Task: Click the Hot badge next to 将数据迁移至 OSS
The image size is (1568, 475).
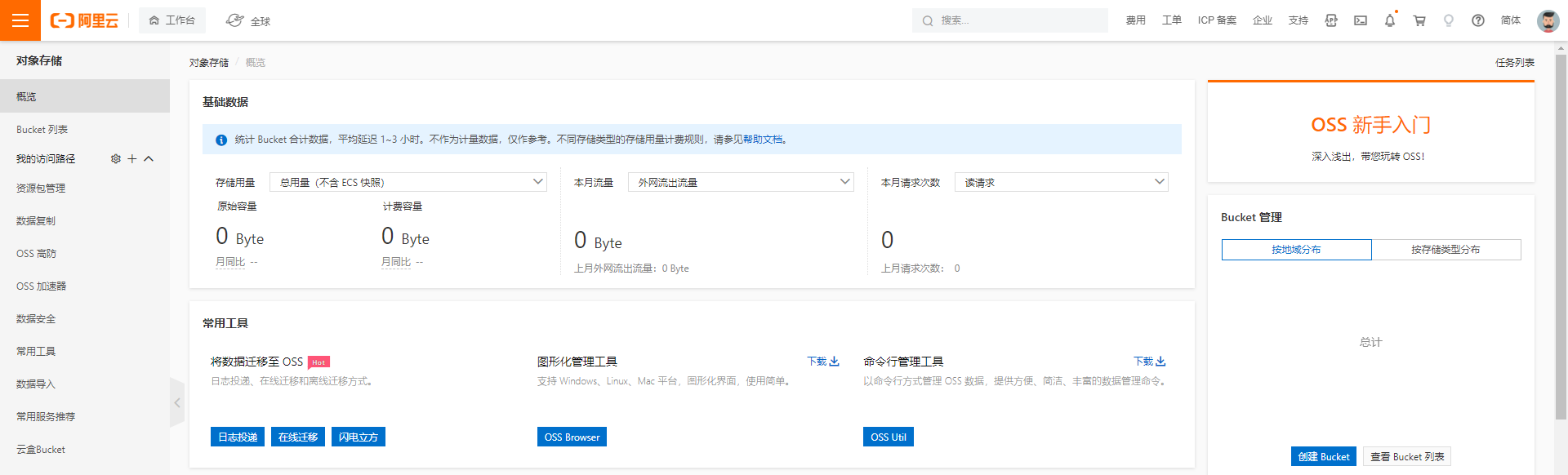Action: [318, 362]
